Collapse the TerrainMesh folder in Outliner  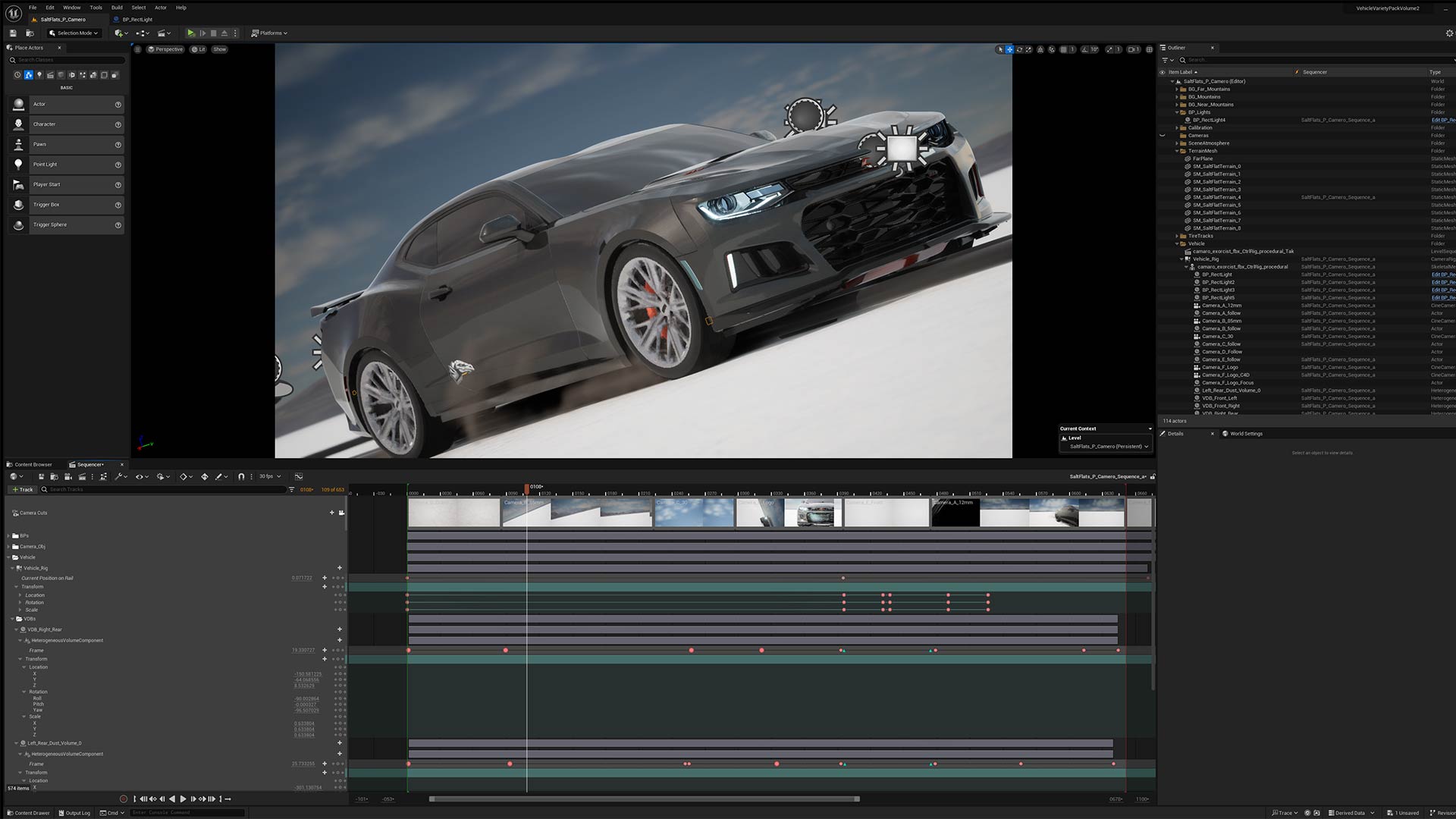(1177, 151)
